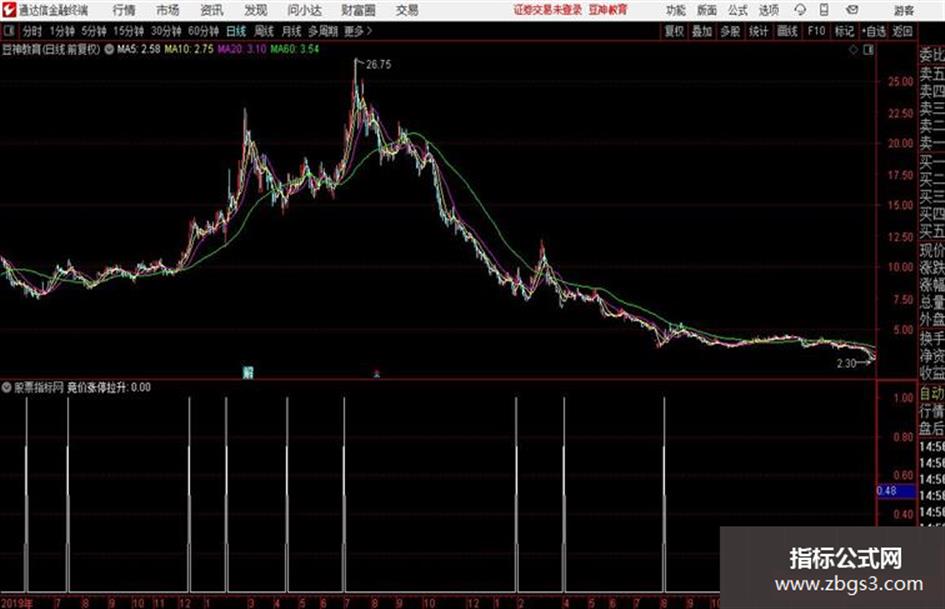
Task: Switch to 1分钟 period
Action: (x=62, y=31)
